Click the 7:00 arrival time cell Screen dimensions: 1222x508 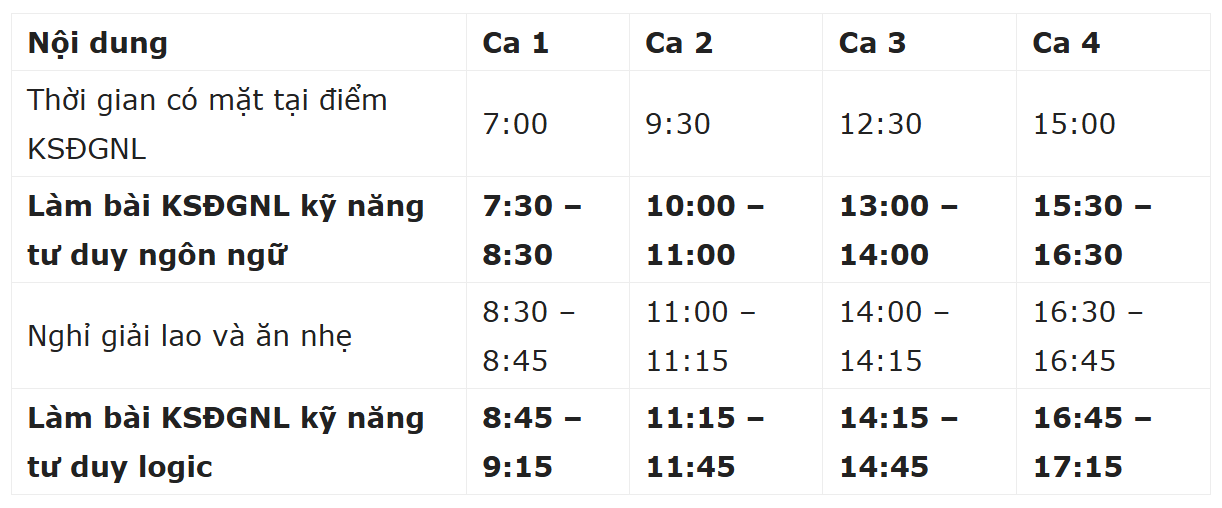coord(515,125)
